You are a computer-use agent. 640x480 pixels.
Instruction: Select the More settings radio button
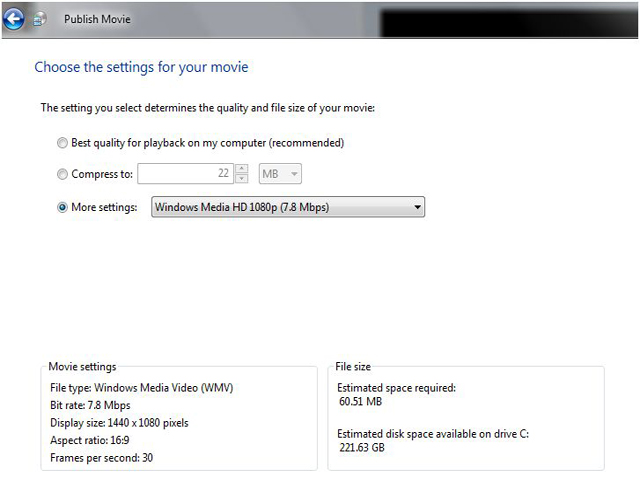[62, 207]
